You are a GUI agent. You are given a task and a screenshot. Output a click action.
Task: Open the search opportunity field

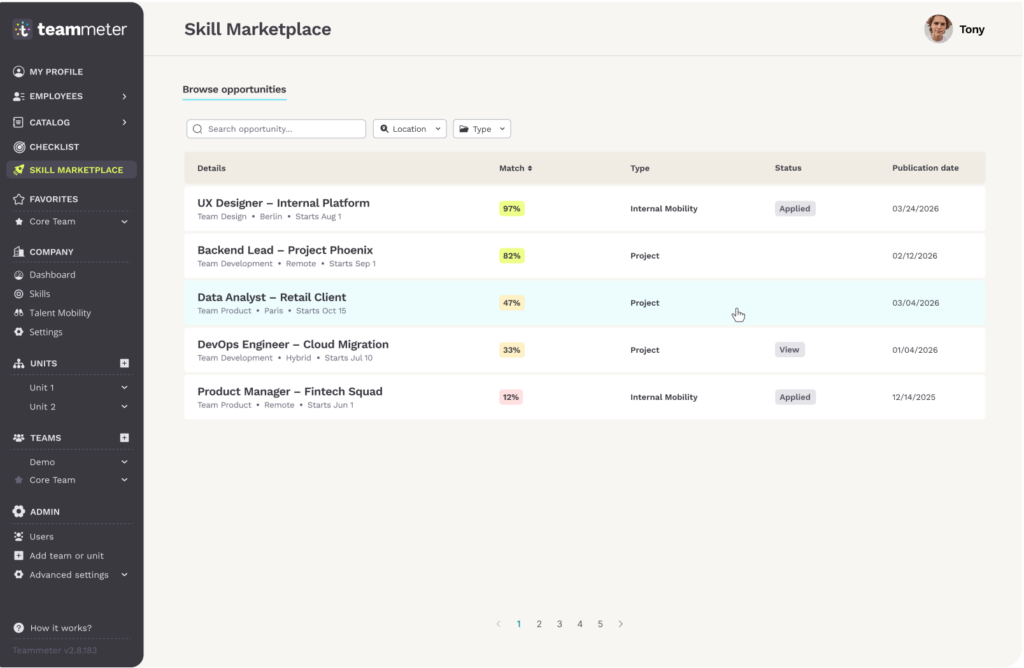coord(275,128)
